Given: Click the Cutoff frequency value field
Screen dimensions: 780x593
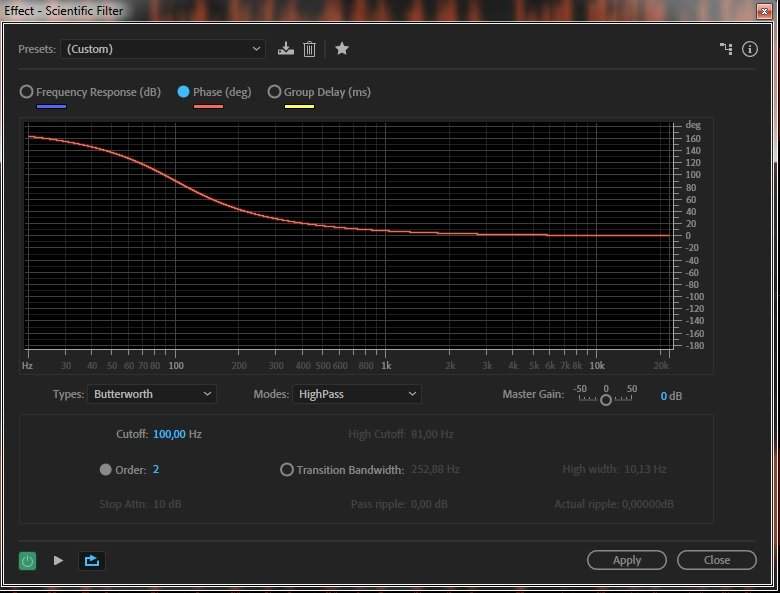Looking at the screenshot, I should click(x=169, y=434).
